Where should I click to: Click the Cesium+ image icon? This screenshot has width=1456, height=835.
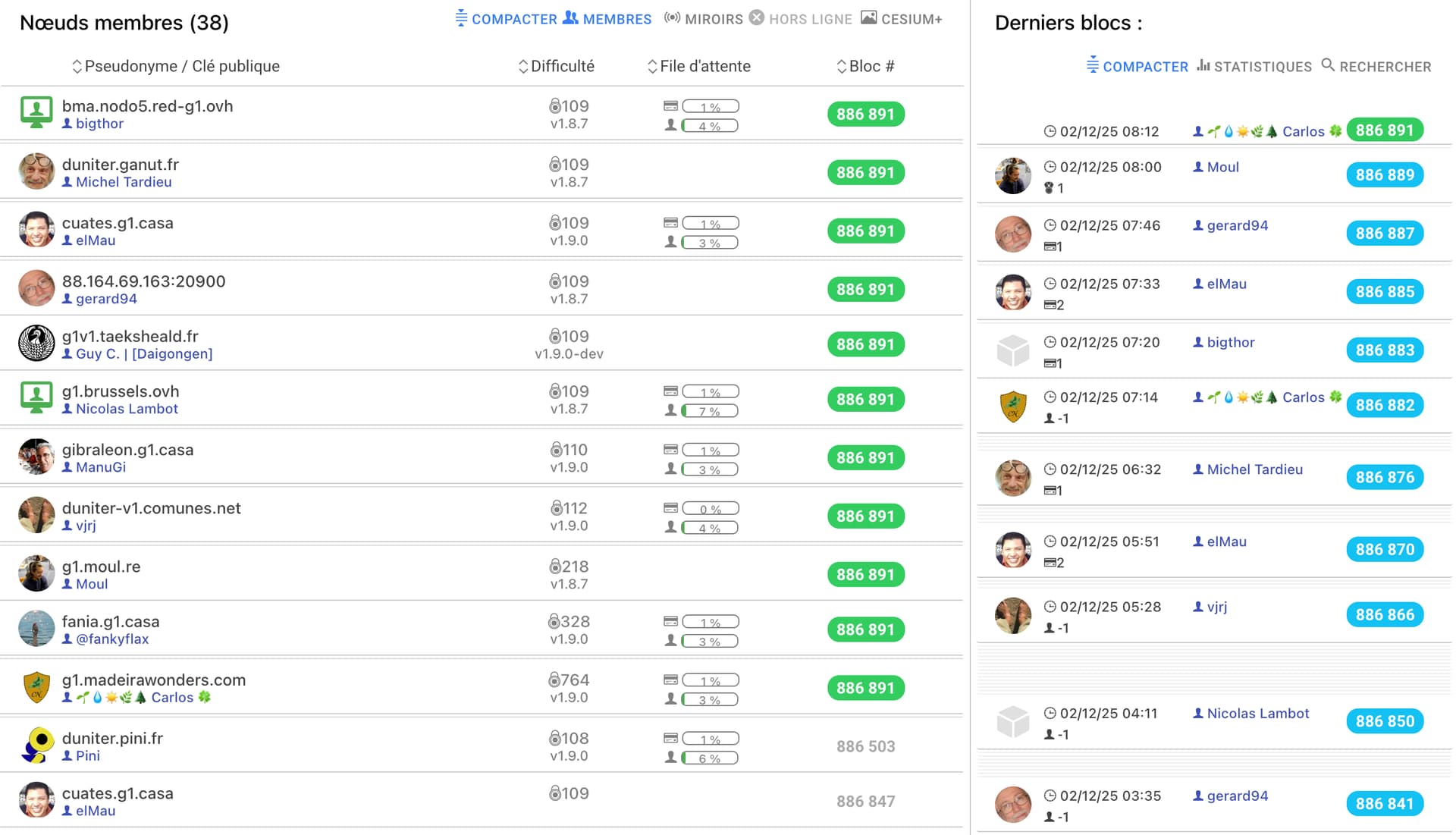point(869,18)
